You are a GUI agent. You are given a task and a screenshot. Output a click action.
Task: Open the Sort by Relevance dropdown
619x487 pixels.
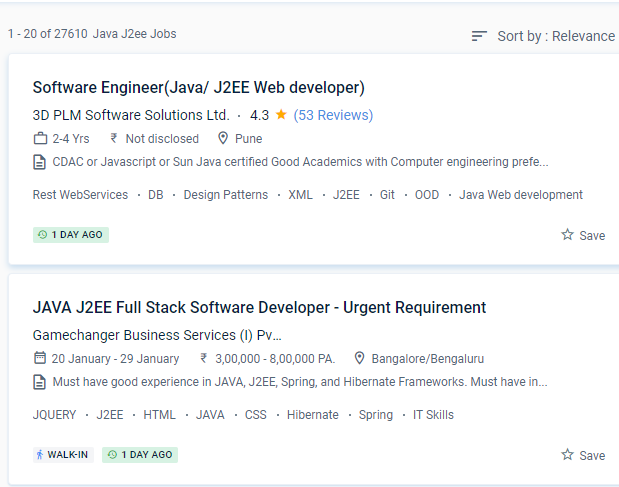[555, 36]
